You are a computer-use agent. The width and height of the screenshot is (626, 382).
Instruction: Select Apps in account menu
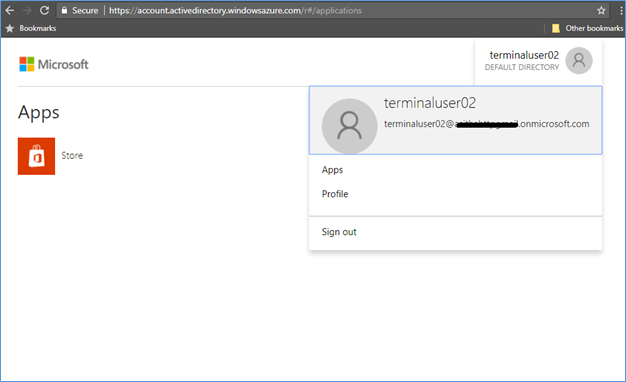(x=332, y=170)
